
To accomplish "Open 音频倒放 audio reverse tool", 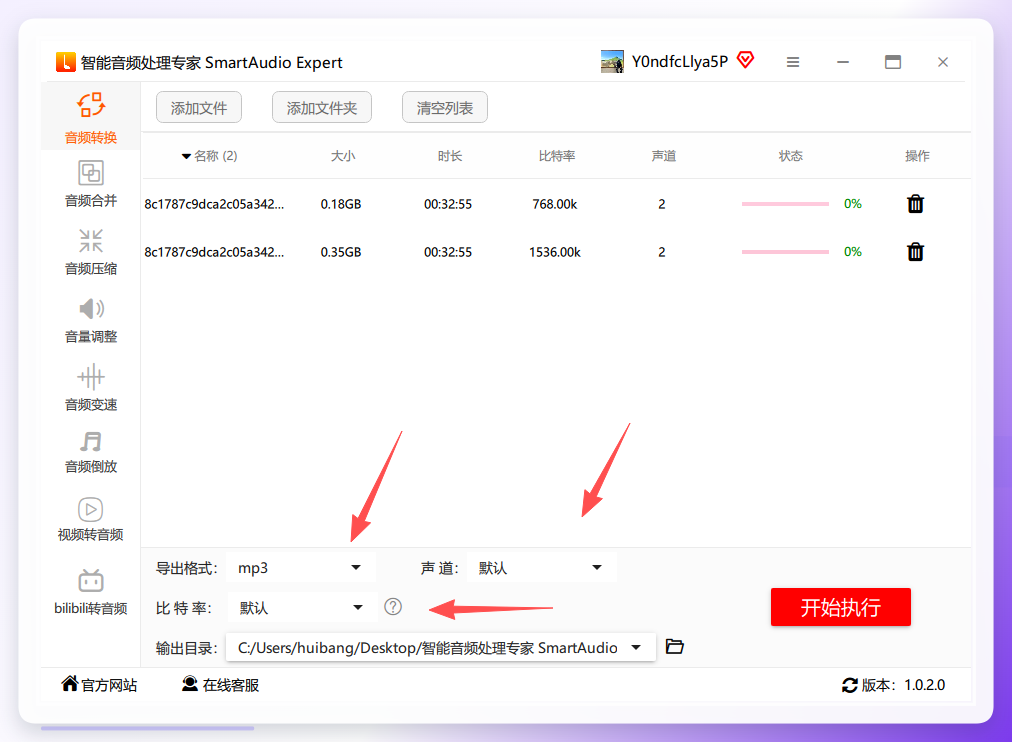I will coord(90,452).
